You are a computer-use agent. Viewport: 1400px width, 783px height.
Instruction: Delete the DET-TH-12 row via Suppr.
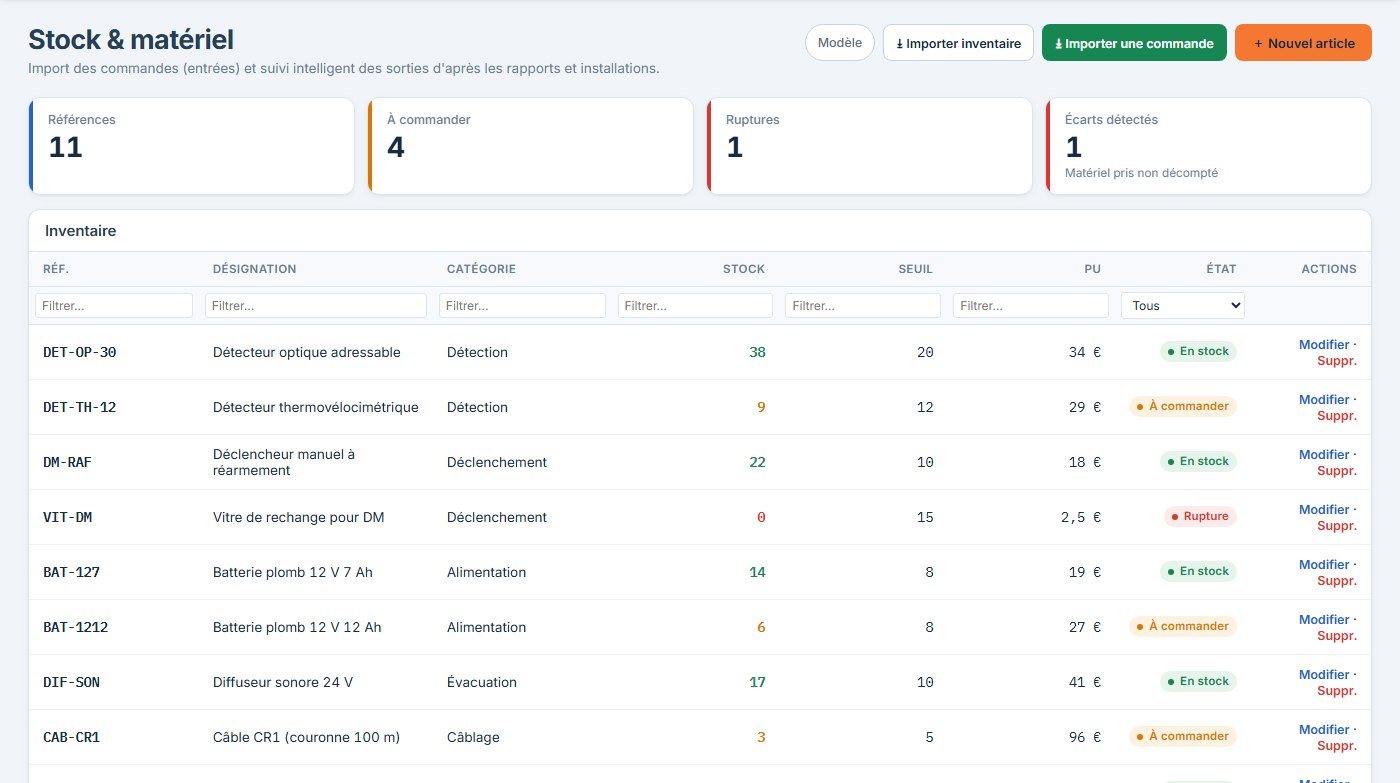1337,416
